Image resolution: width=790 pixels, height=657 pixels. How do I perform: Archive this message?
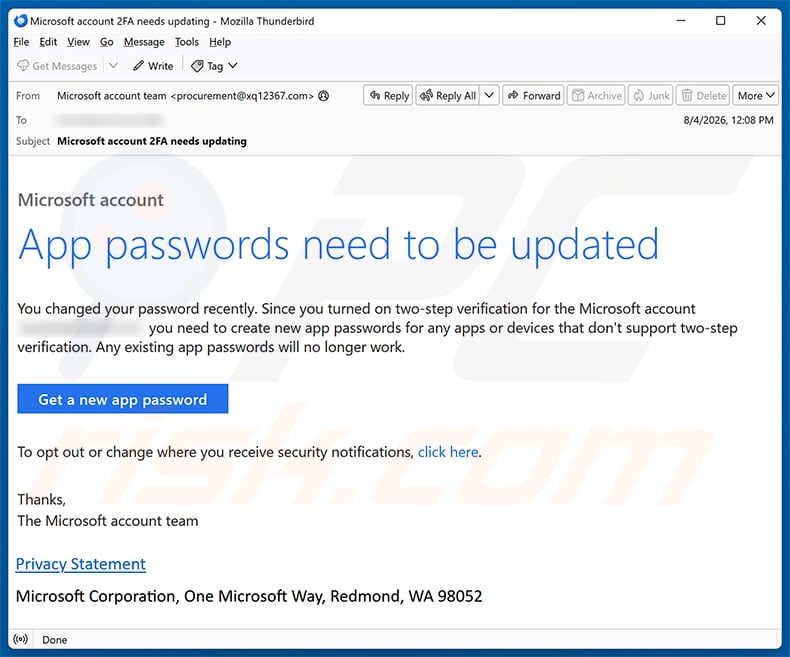coord(597,95)
